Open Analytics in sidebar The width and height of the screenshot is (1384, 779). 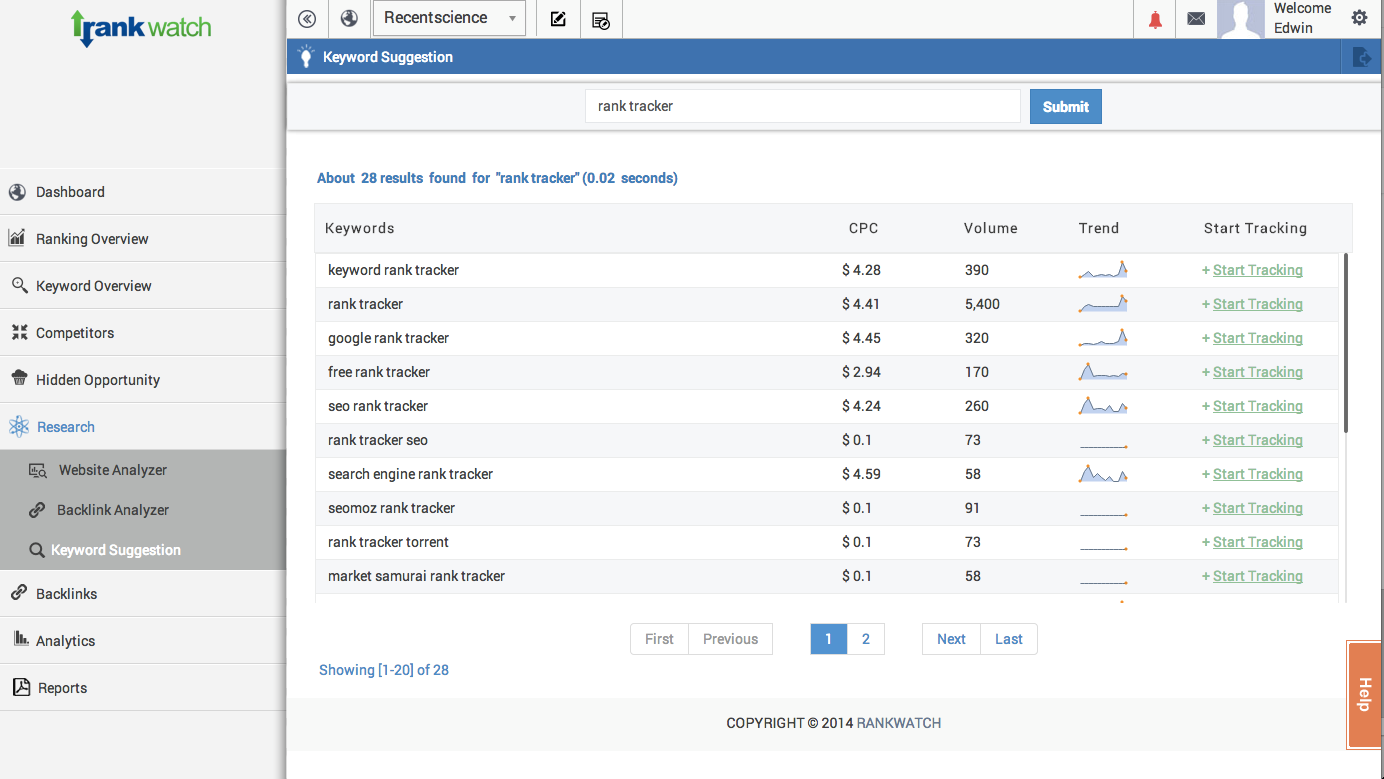coord(143,641)
